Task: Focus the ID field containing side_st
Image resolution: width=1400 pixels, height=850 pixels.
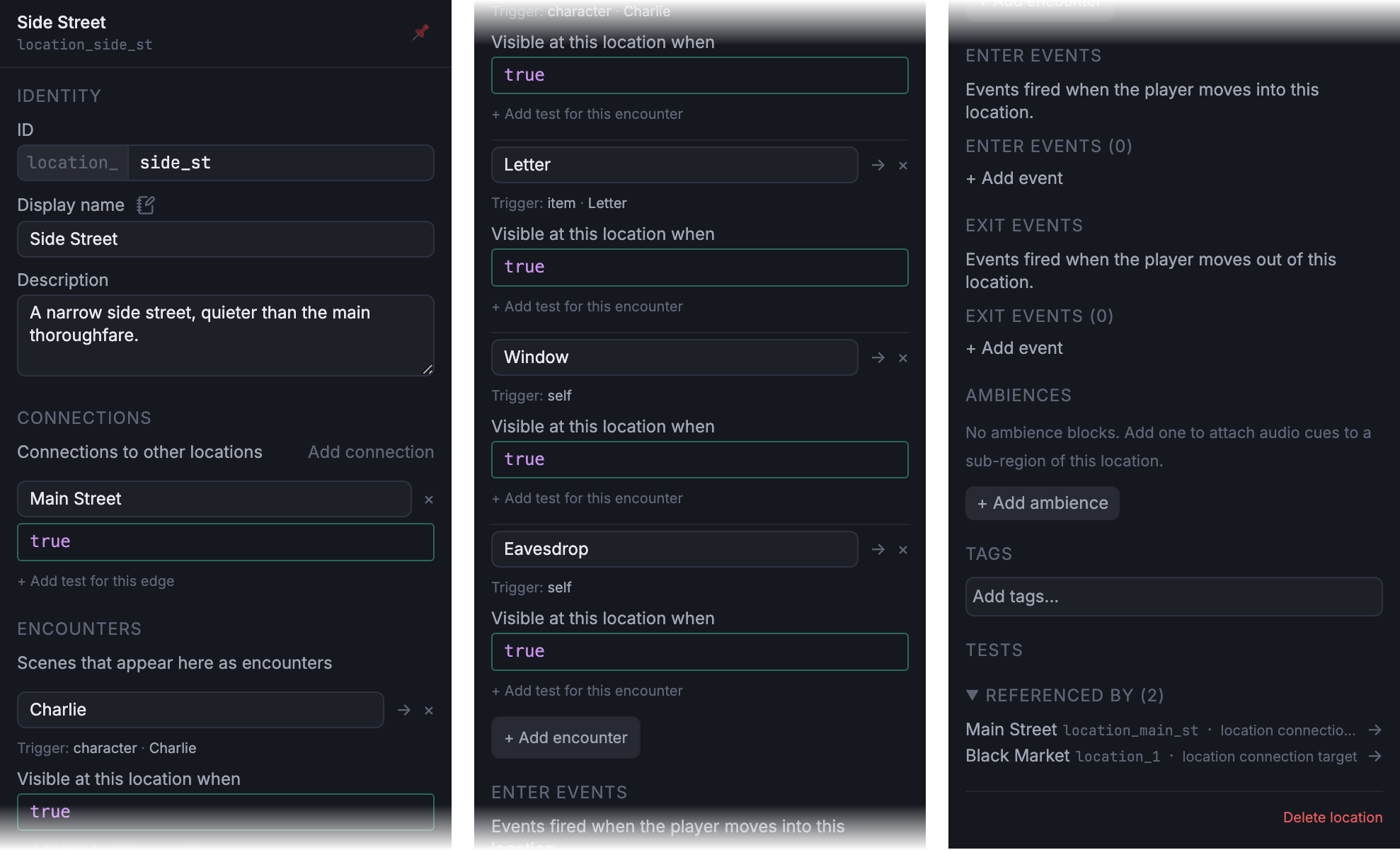Action: pyautogui.click(x=281, y=163)
